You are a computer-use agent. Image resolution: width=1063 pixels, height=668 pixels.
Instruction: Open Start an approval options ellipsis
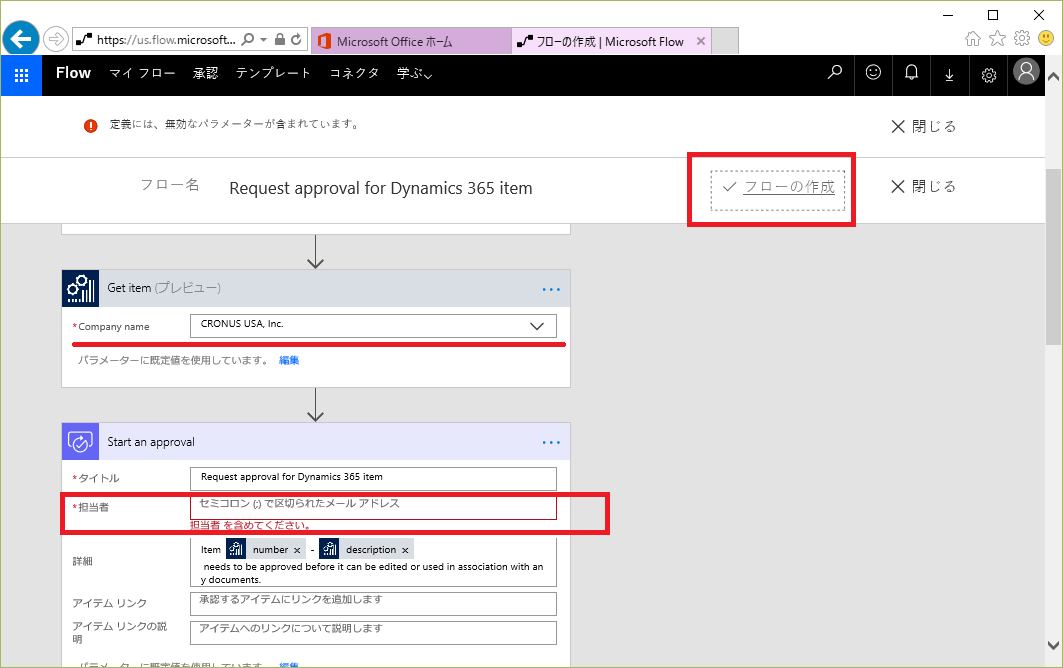pos(551,441)
